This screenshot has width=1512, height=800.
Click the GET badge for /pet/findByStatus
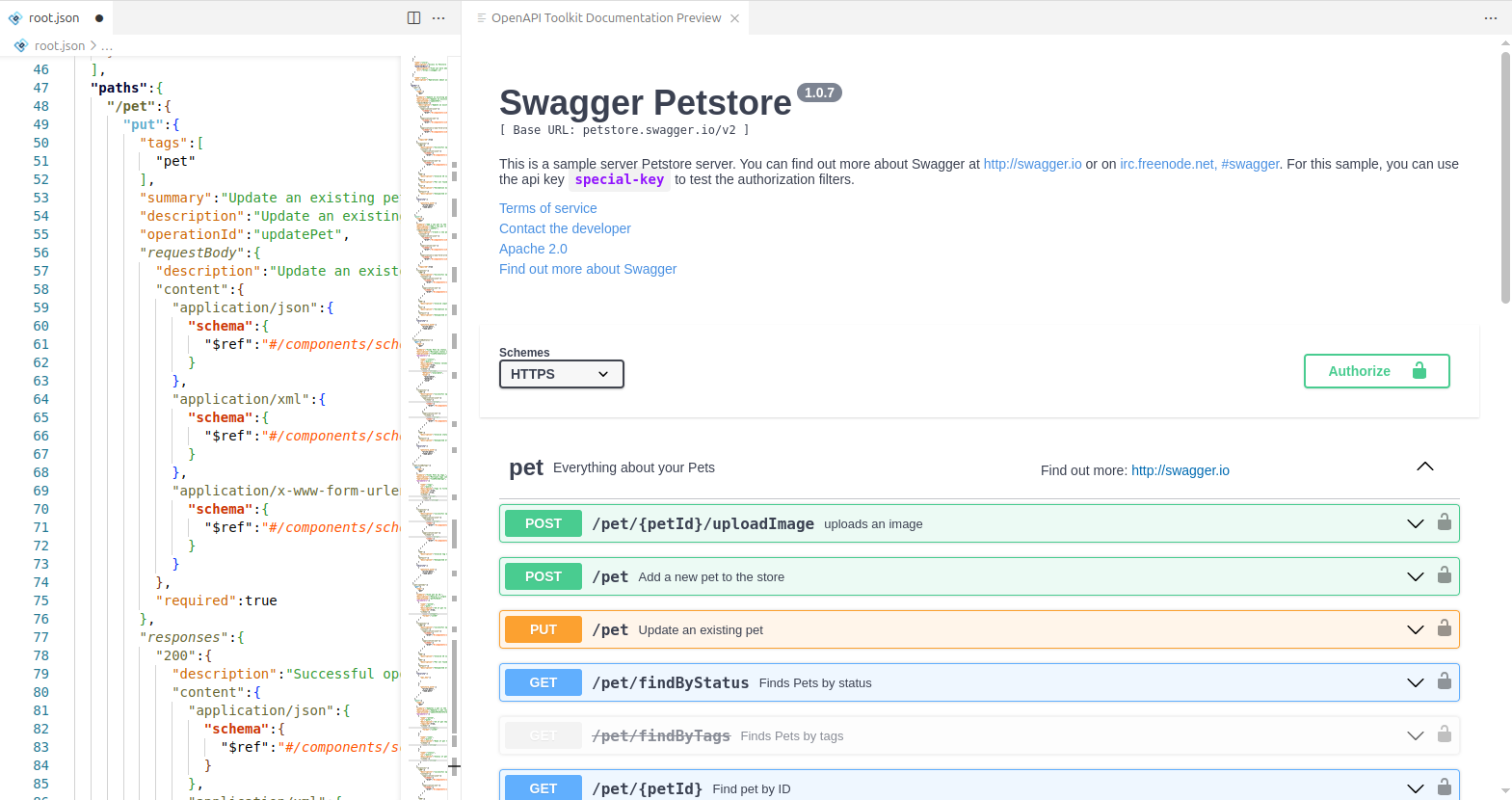tap(544, 682)
